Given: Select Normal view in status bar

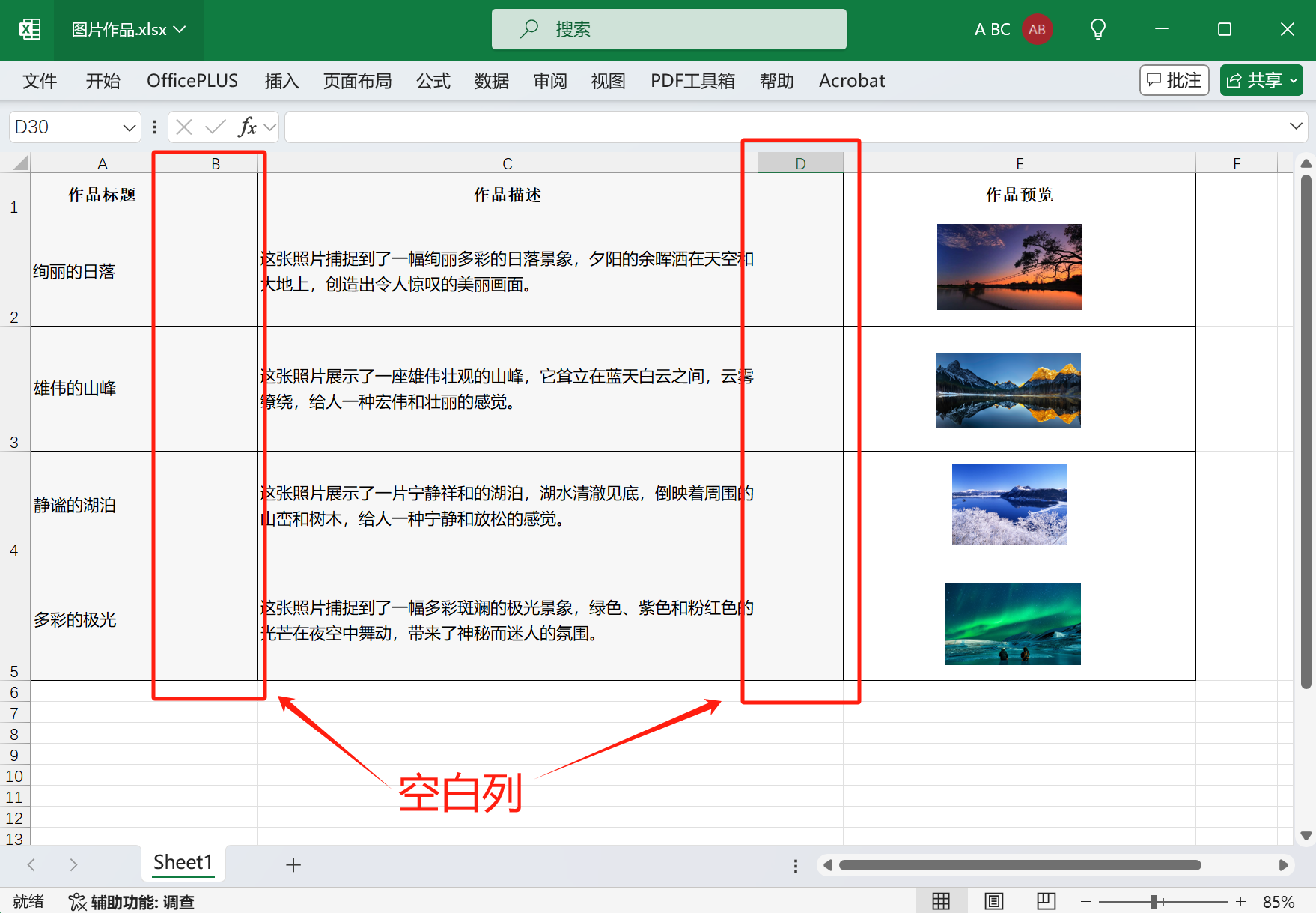Looking at the screenshot, I should 941,900.
